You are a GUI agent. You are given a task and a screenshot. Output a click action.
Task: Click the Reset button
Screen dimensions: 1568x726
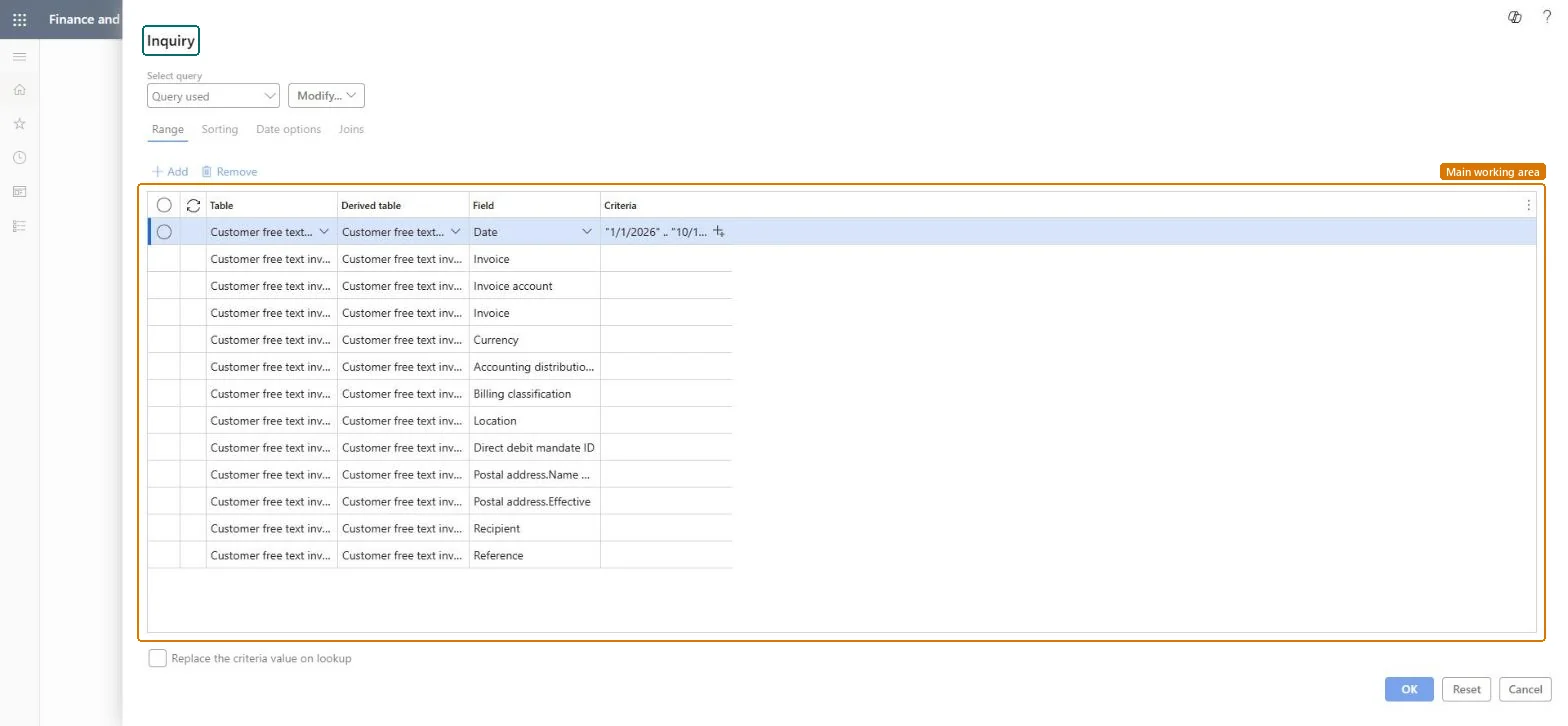tap(1467, 689)
